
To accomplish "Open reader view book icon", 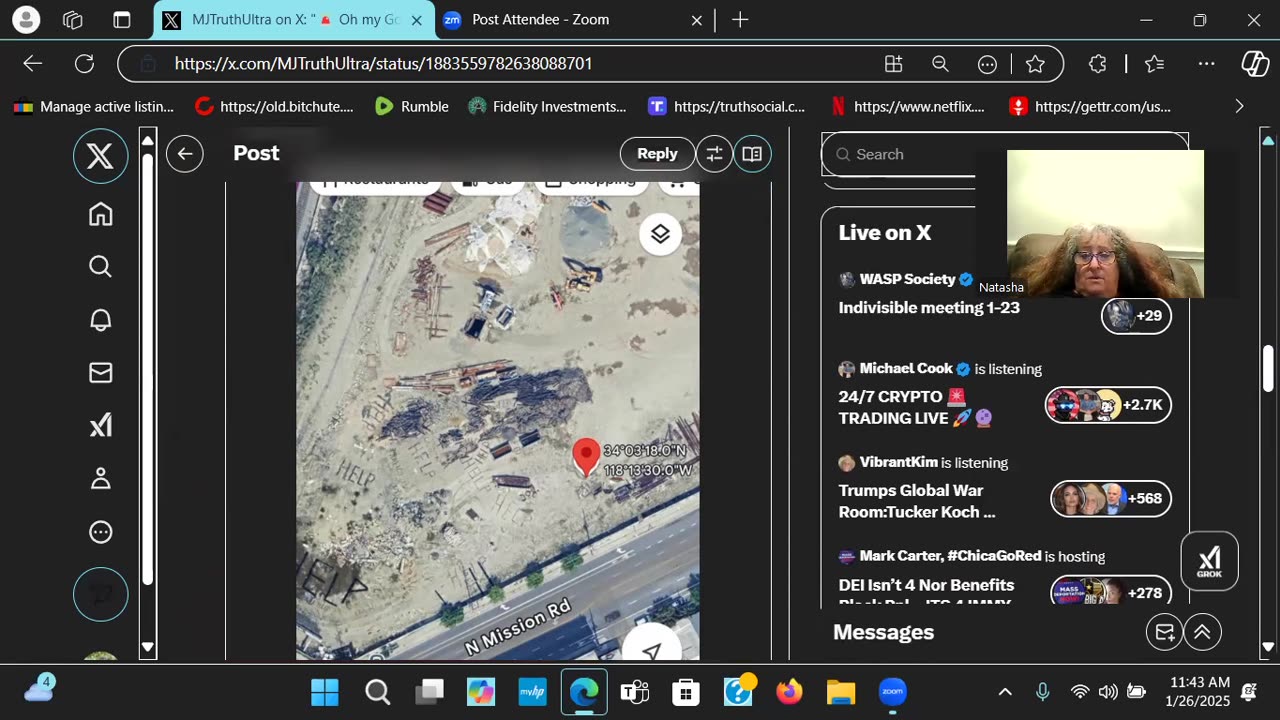I will (752, 154).
